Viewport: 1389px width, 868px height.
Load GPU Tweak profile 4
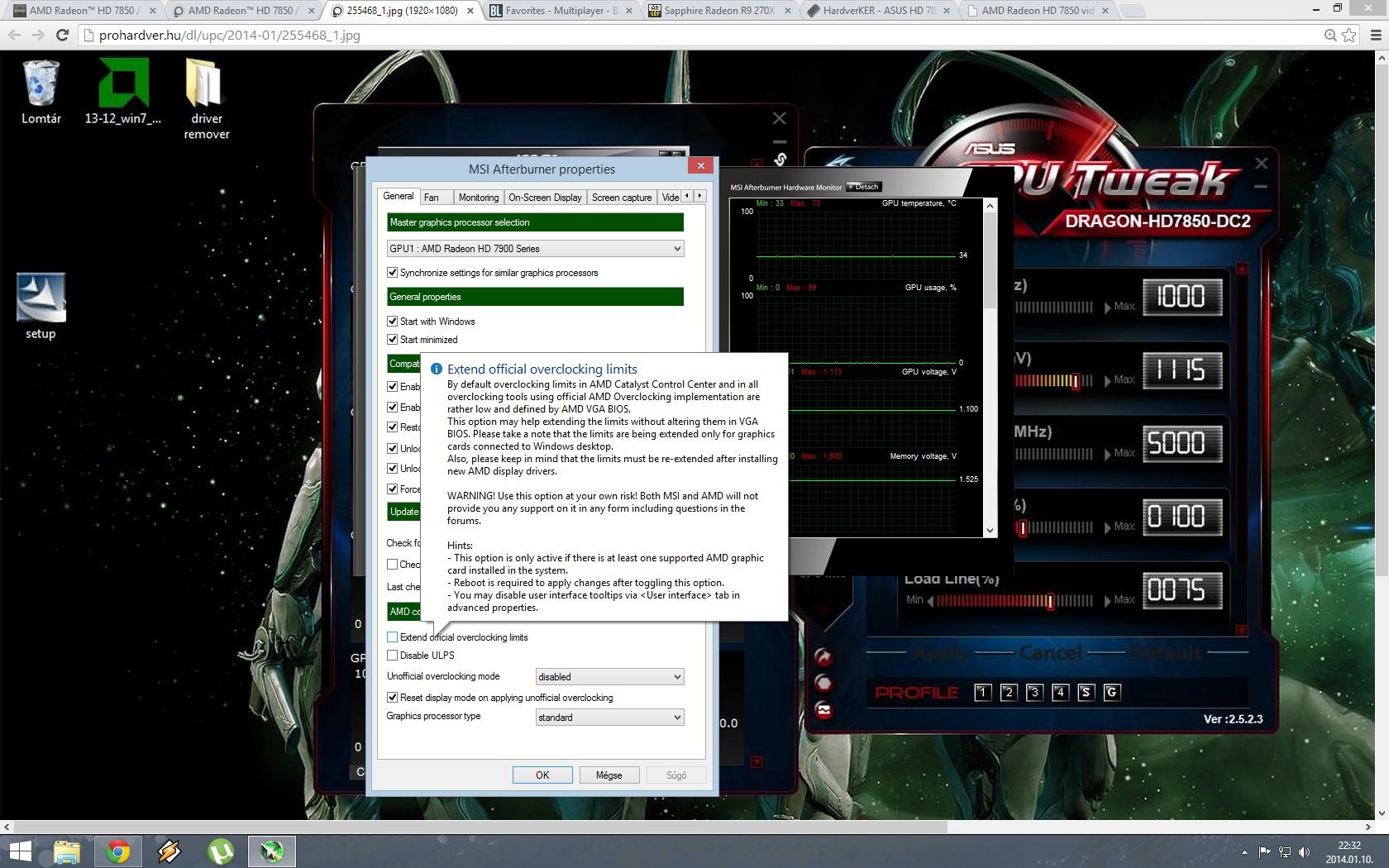1060,693
